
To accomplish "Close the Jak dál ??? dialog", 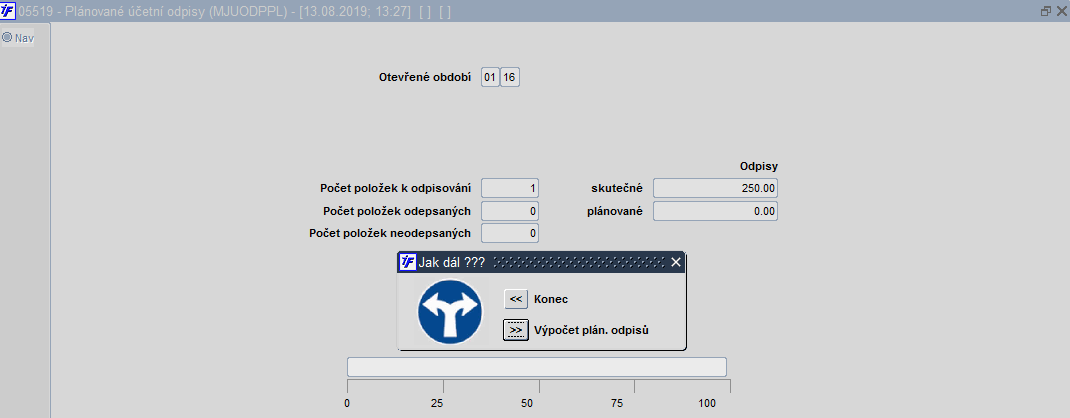I will click(676, 262).
